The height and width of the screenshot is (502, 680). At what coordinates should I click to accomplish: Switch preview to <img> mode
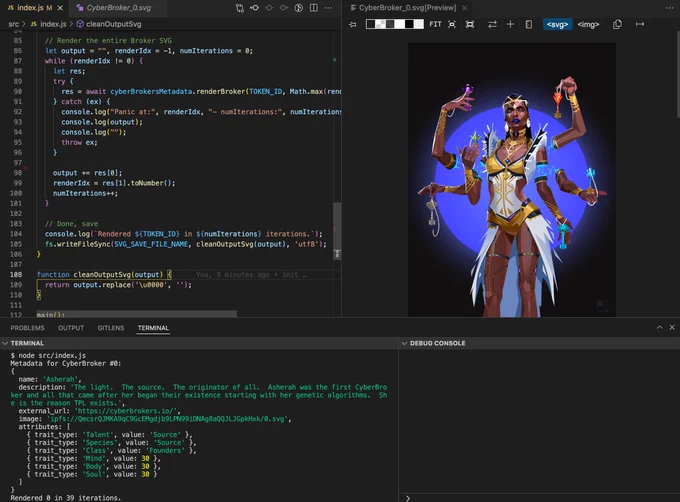click(588, 24)
